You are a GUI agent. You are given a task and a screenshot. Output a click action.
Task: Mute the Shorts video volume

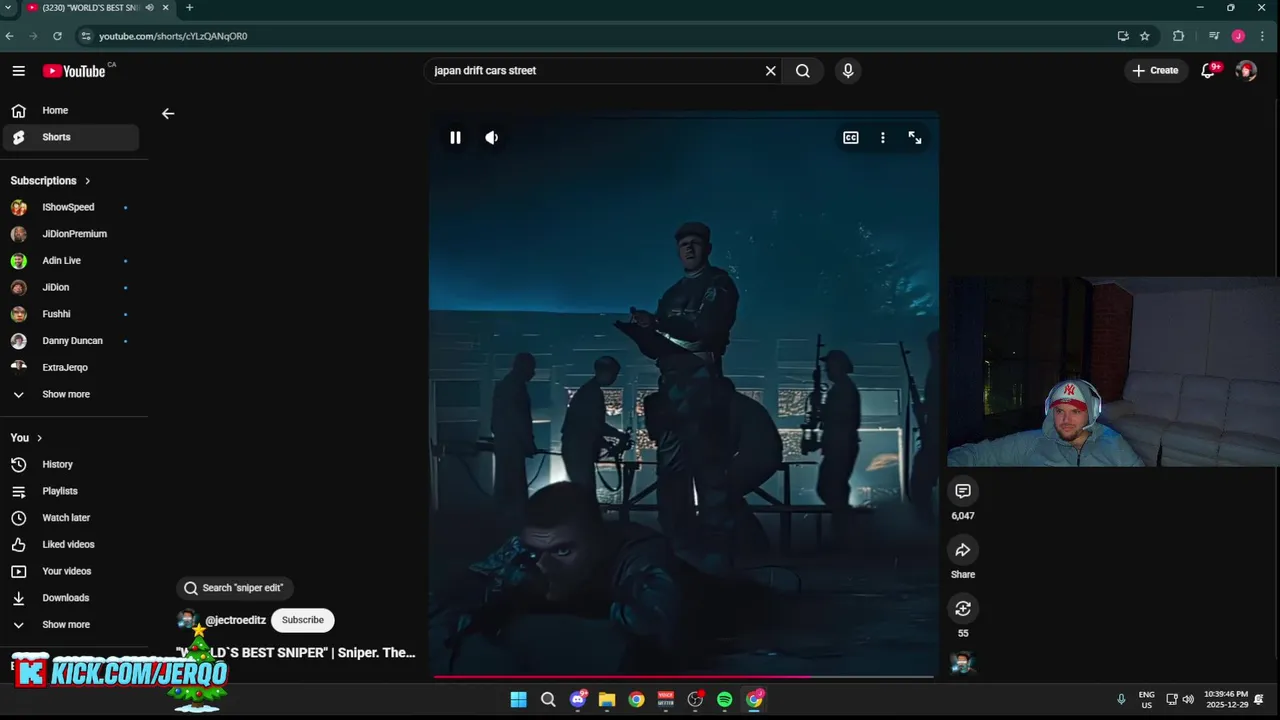coord(491,138)
